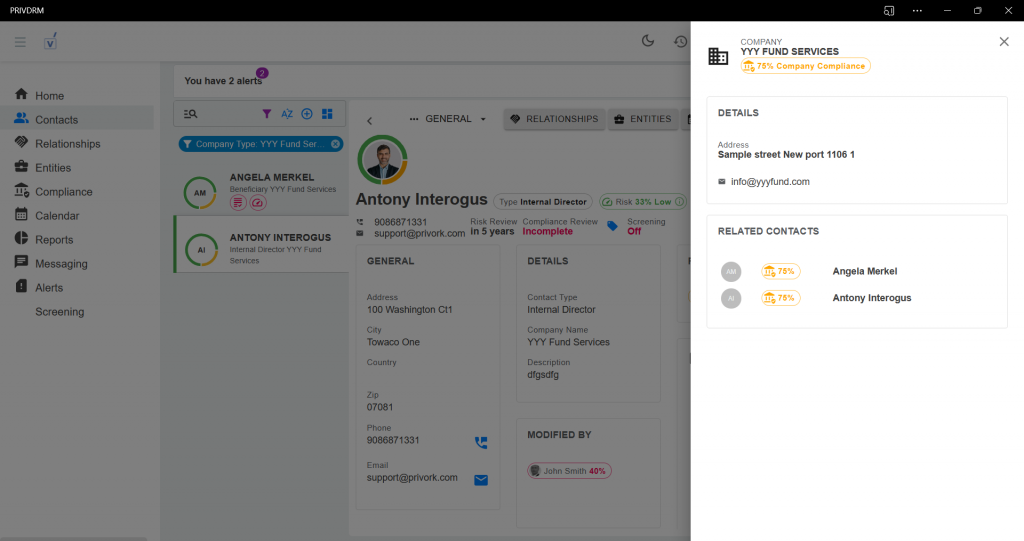
Task: Add a new contact with plus icon
Action: (x=307, y=114)
